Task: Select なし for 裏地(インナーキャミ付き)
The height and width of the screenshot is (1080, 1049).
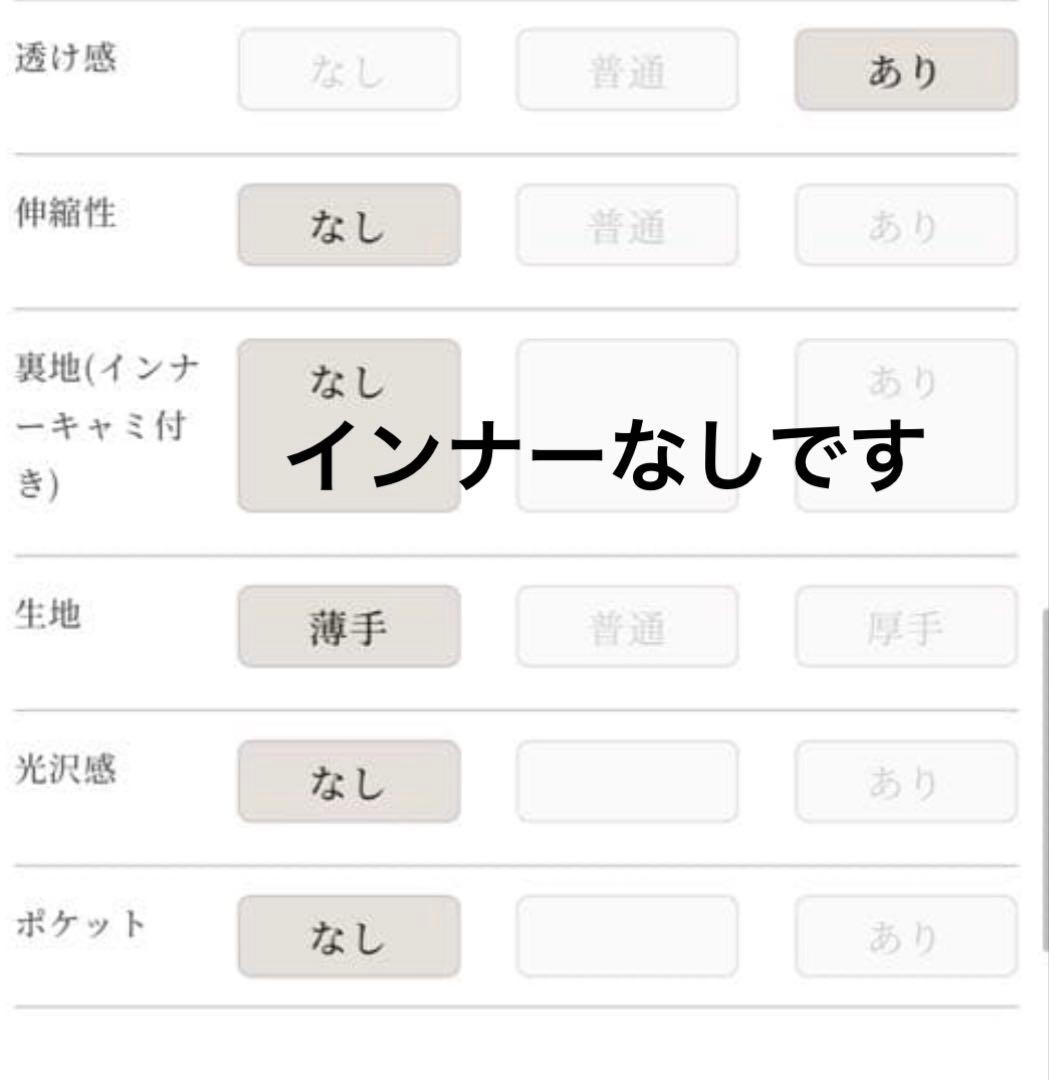Action: coord(348,383)
